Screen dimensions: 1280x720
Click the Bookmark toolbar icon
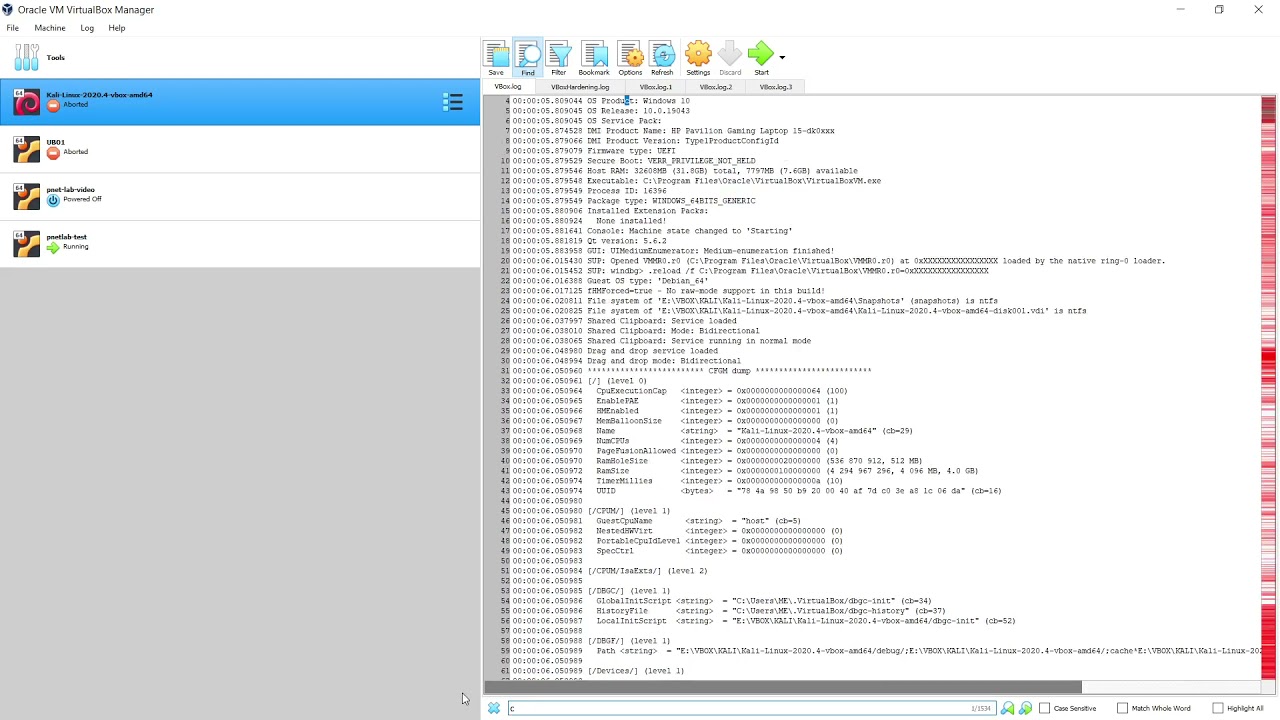pos(594,58)
